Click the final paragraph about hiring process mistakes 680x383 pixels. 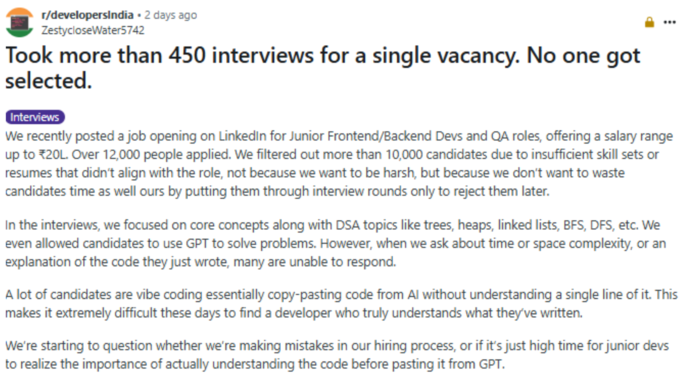tap(337, 355)
